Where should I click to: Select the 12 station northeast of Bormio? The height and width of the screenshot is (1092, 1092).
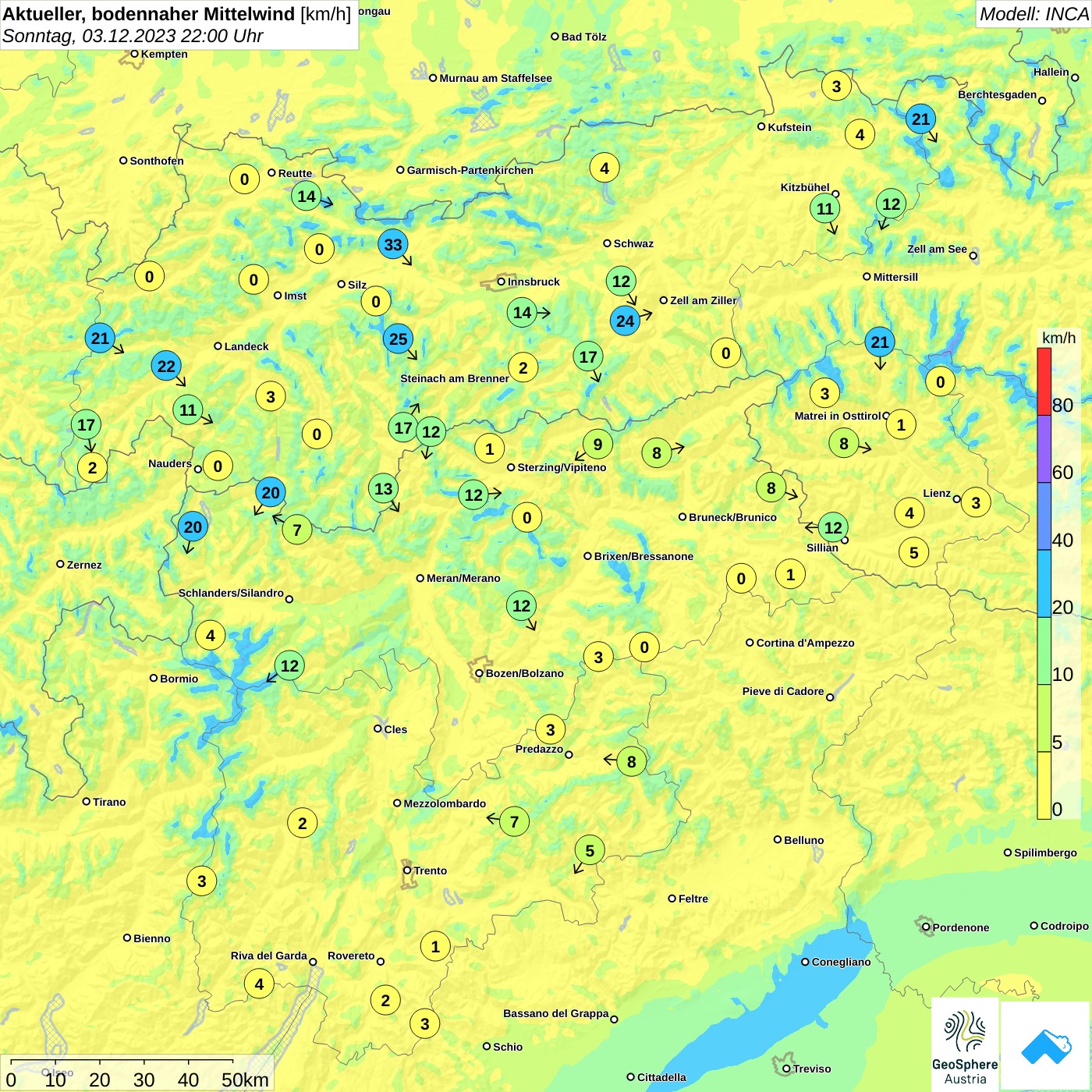[289, 666]
